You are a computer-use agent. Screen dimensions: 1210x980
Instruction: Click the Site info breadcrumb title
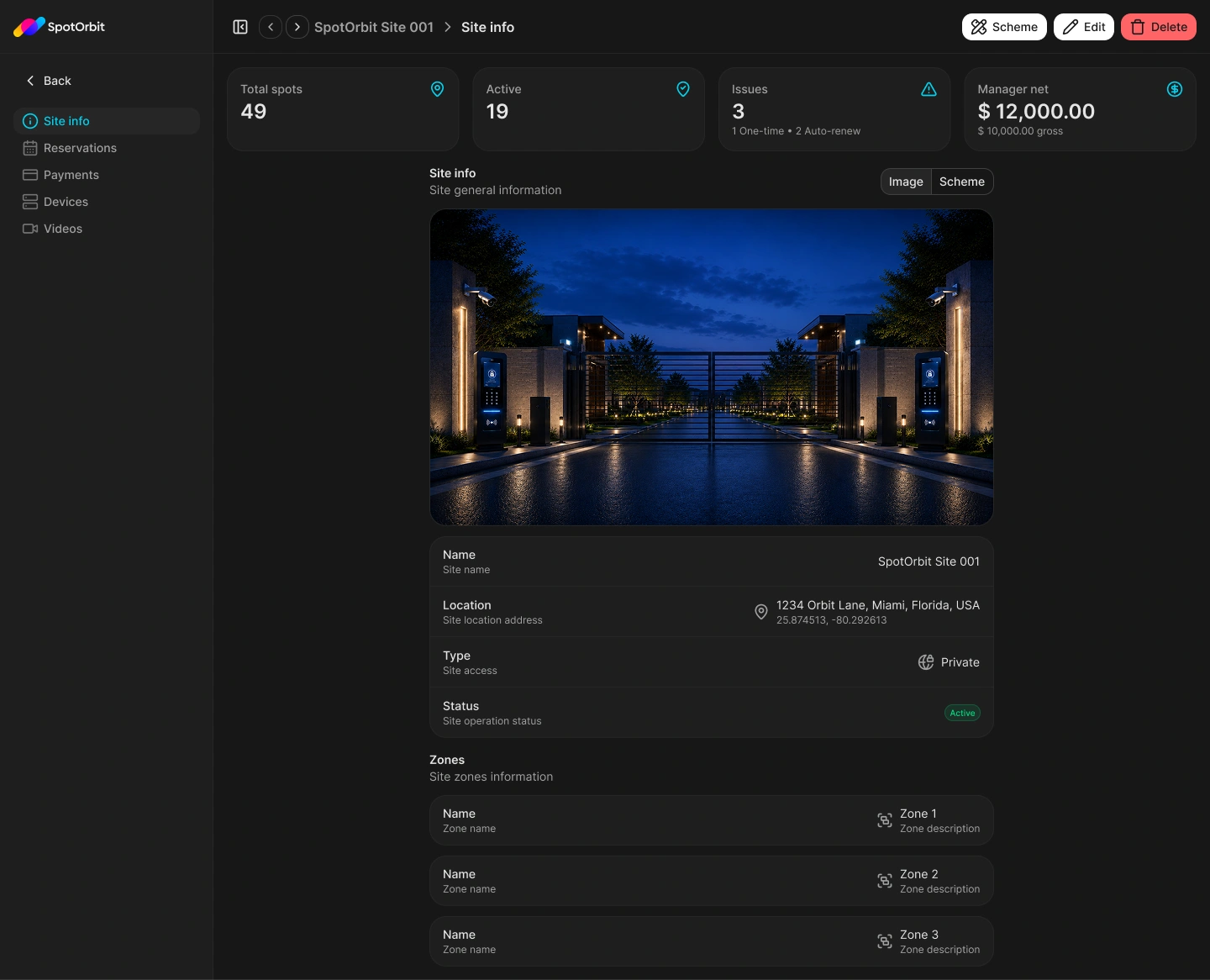(x=487, y=27)
